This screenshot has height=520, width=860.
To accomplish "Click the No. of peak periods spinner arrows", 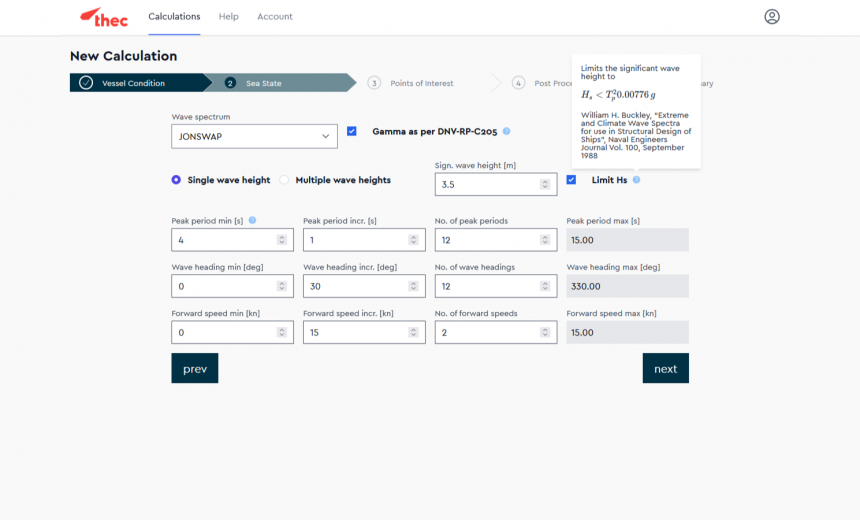I will [x=545, y=240].
